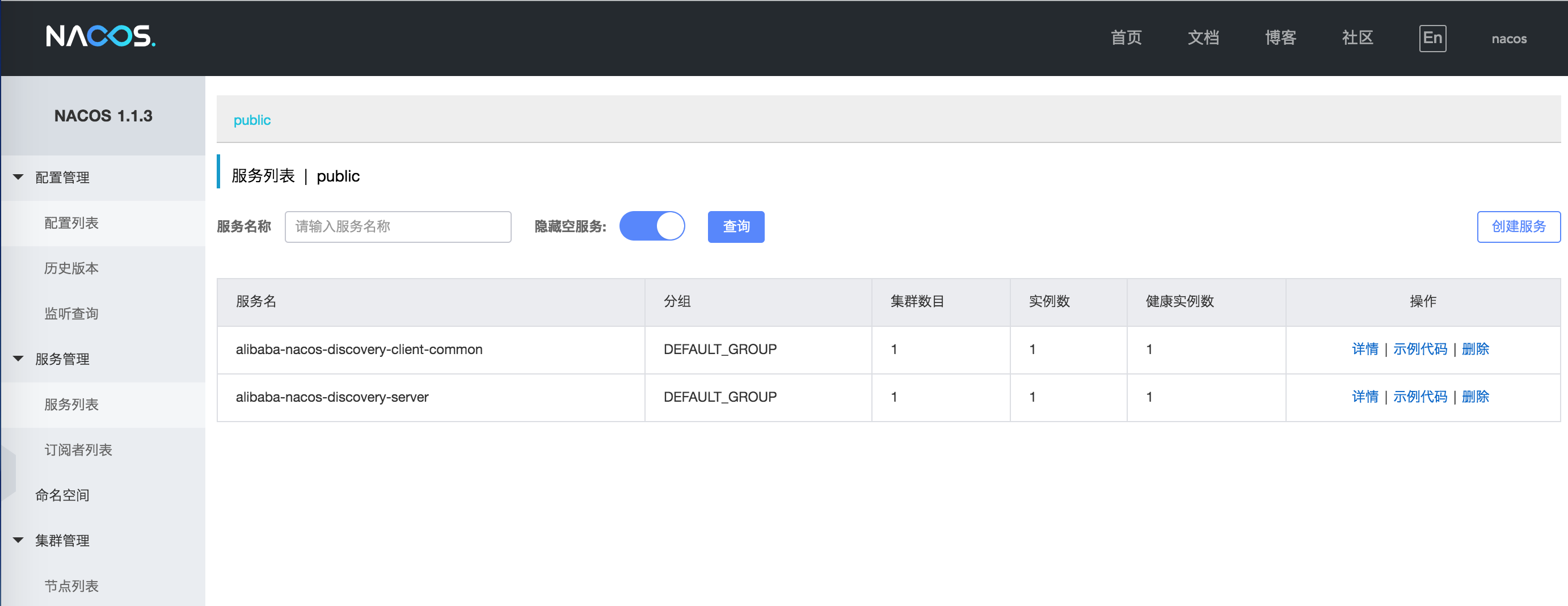The height and width of the screenshot is (606, 1568).
Task: View 示例代码 for alibaba-nacos-discovery-server
Action: 1419,397
